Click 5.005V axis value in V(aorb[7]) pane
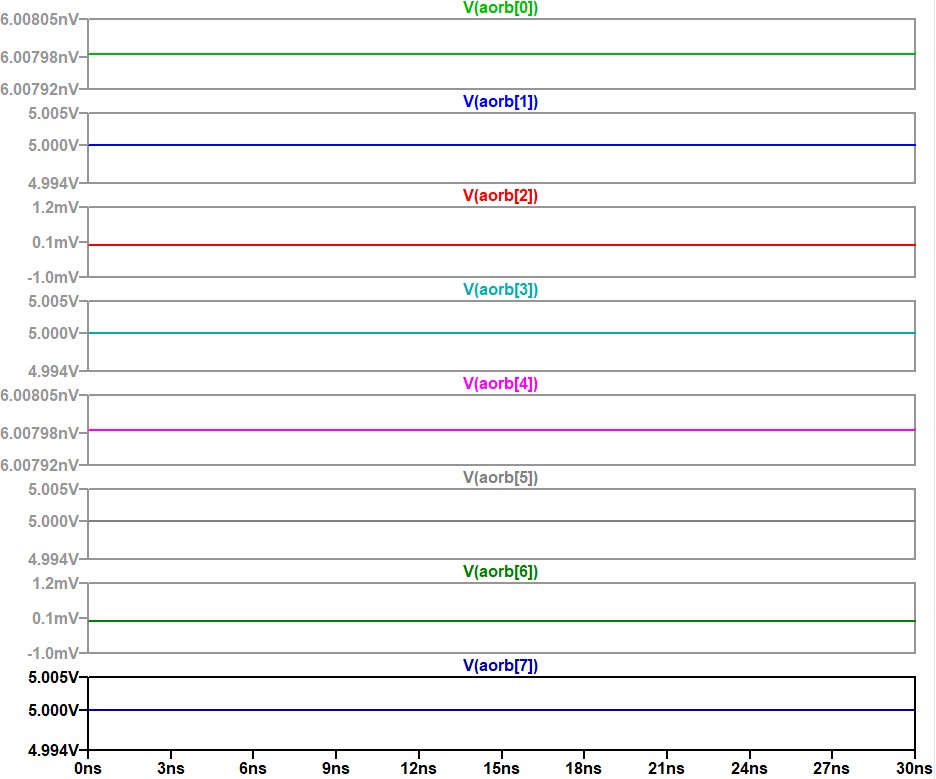This screenshot has width=936, height=779. point(53,678)
